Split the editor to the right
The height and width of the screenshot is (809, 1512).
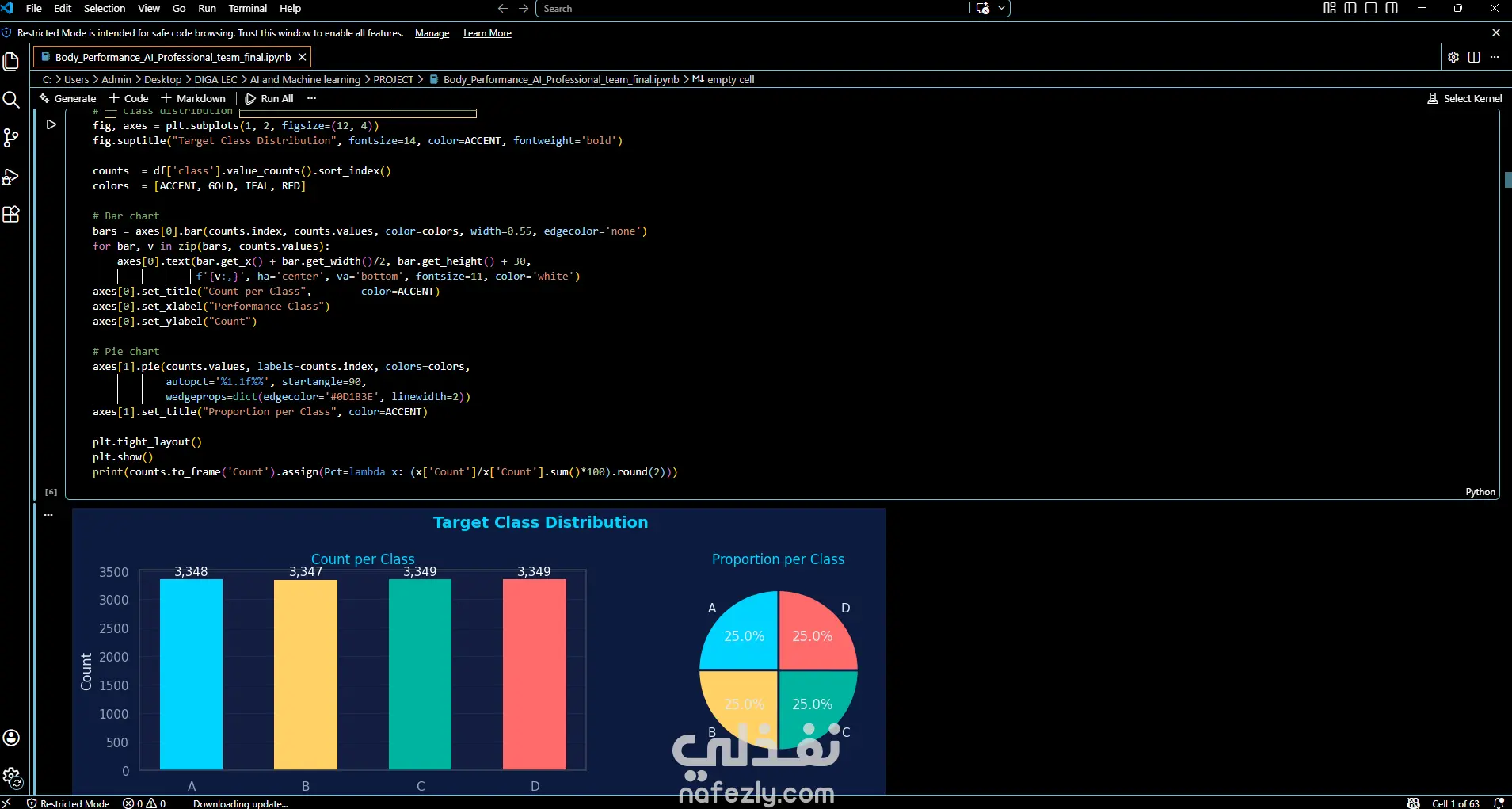click(1474, 57)
